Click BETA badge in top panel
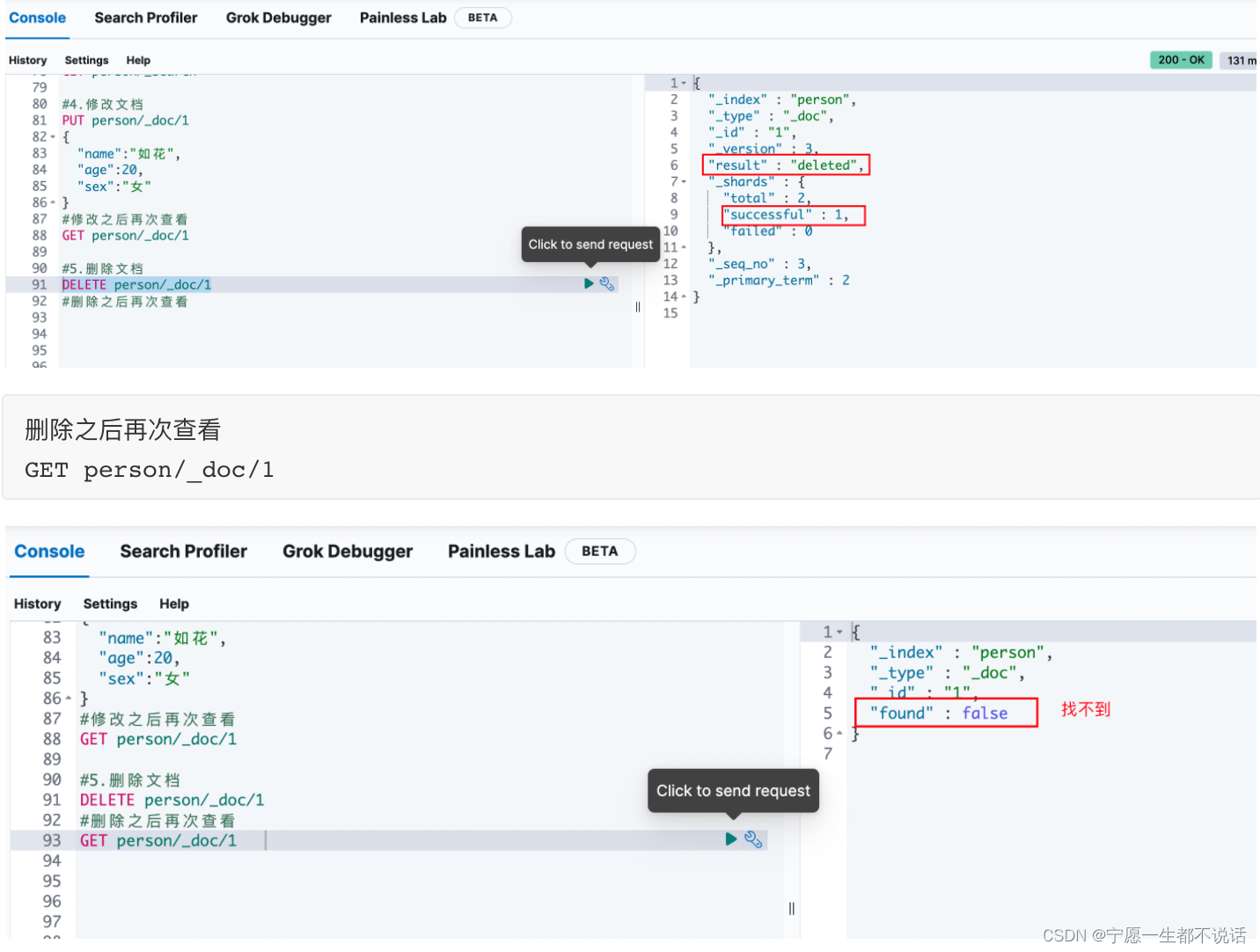 click(x=482, y=18)
